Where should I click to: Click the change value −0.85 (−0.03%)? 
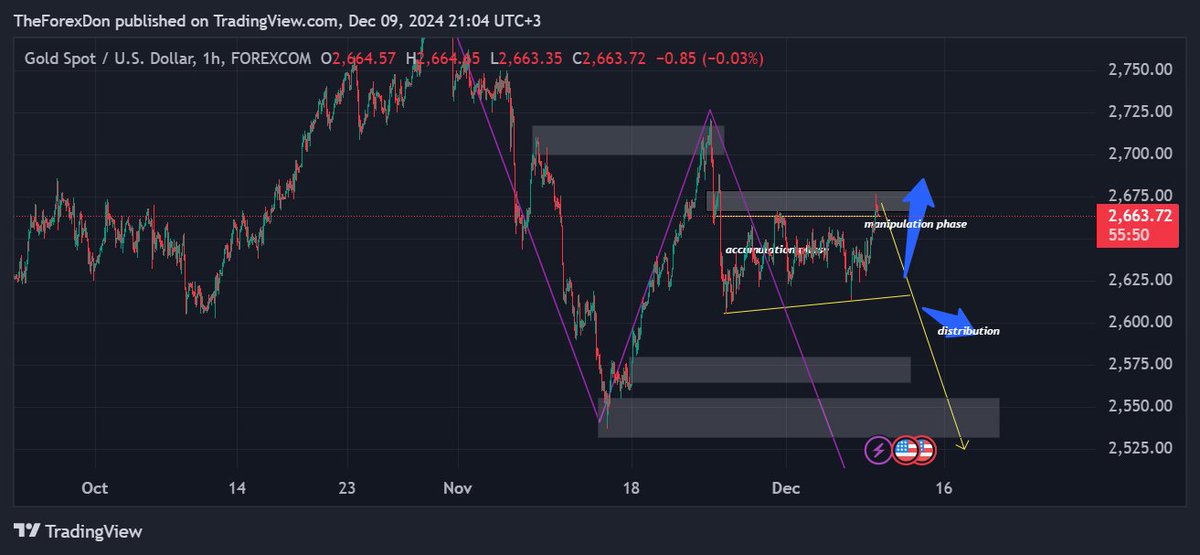pos(709,59)
